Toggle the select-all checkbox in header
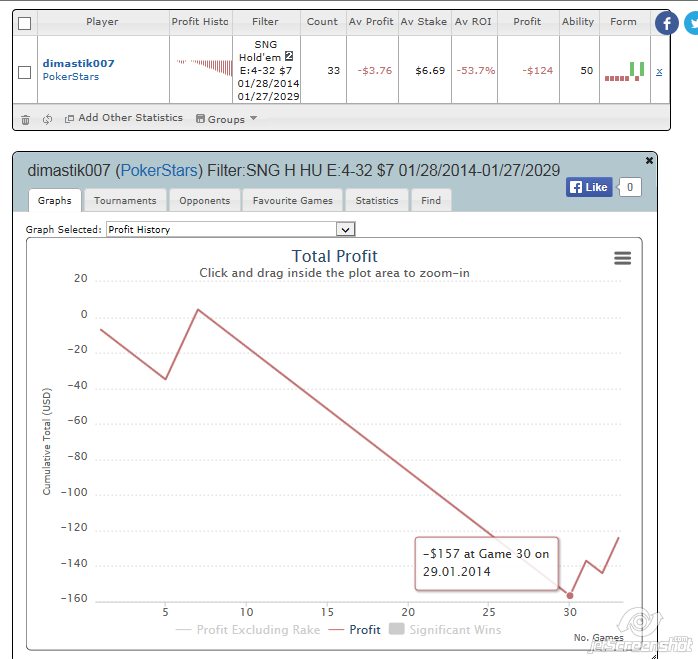The image size is (698, 659). 24,23
